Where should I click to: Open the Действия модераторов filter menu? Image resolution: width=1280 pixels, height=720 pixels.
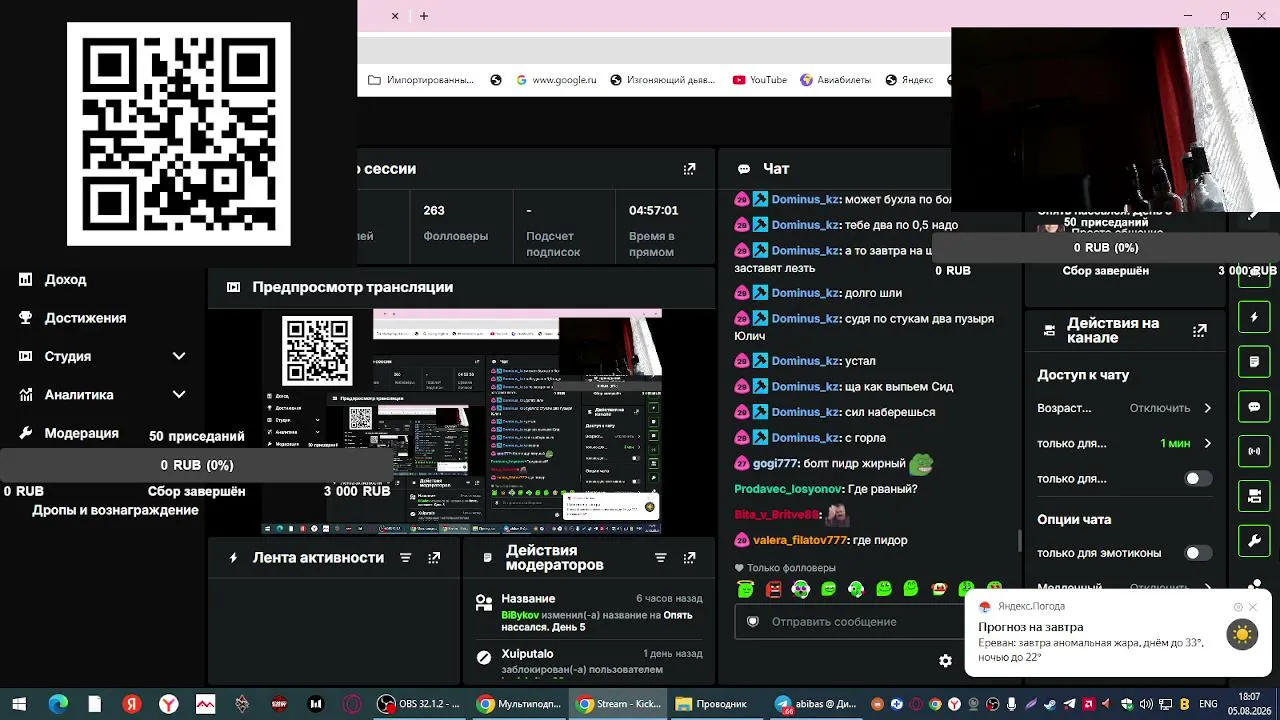(x=660, y=558)
